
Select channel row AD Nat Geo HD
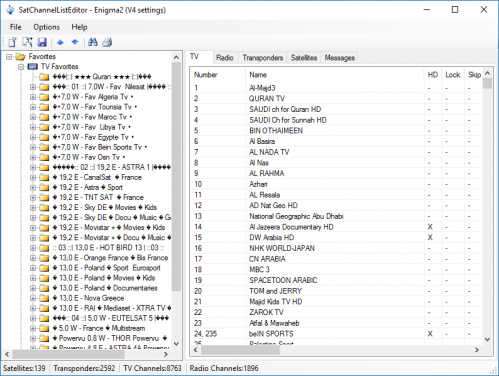[x=337, y=205]
